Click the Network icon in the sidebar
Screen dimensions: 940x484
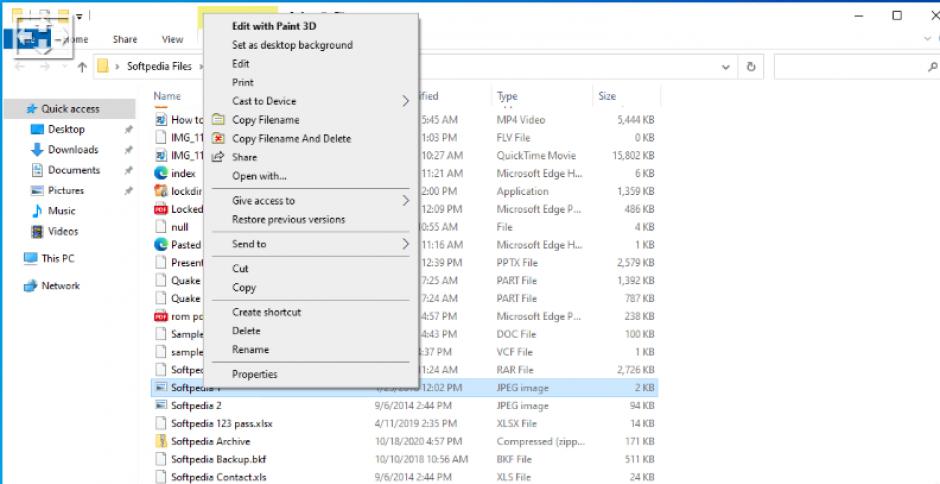tap(30, 286)
